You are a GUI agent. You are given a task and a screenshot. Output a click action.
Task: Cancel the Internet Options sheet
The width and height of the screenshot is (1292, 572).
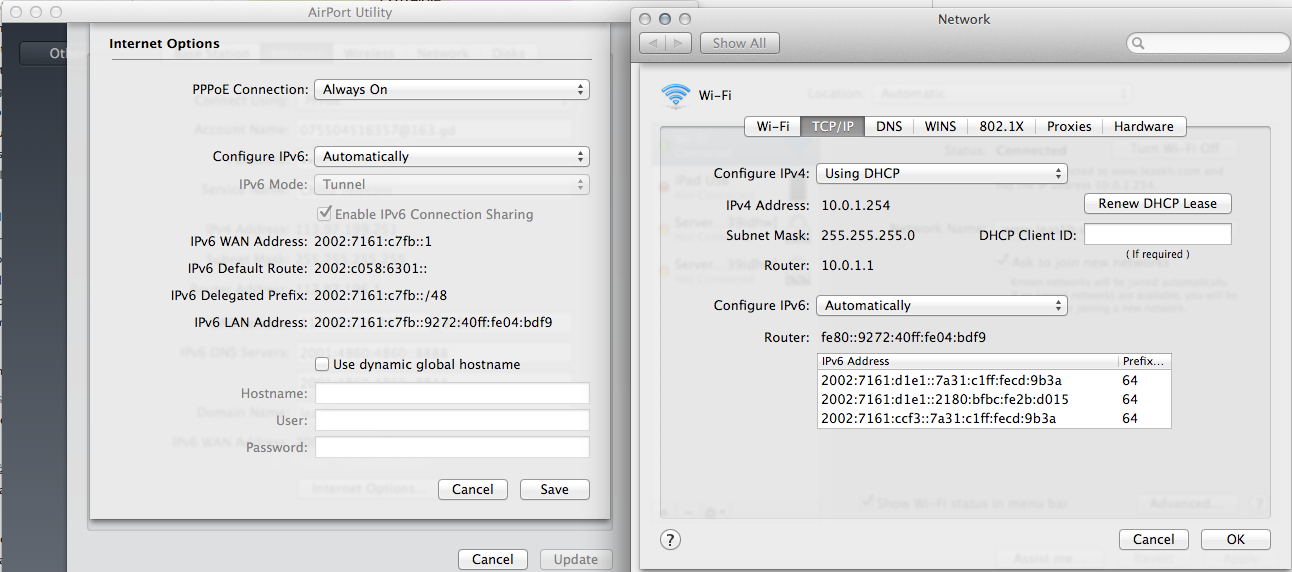coord(473,489)
